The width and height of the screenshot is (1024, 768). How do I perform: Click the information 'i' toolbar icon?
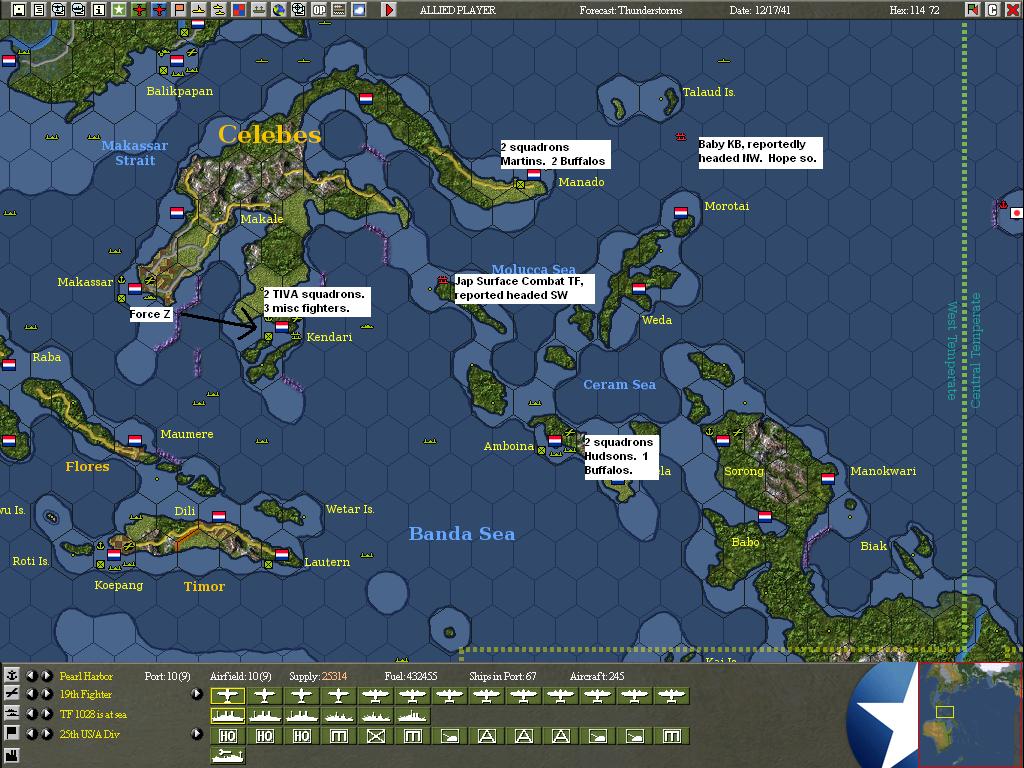tap(98, 9)
